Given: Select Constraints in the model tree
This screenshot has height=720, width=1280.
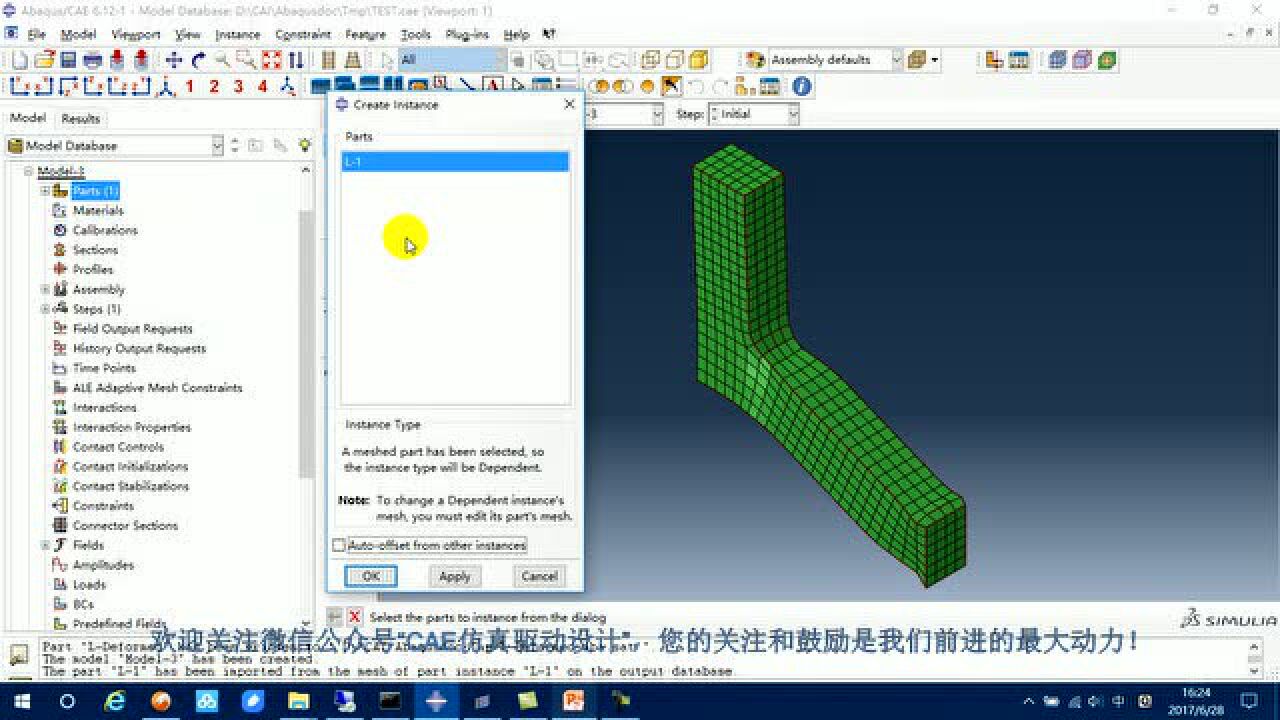Looking at the screenshot, I should (x=103, y=506).
